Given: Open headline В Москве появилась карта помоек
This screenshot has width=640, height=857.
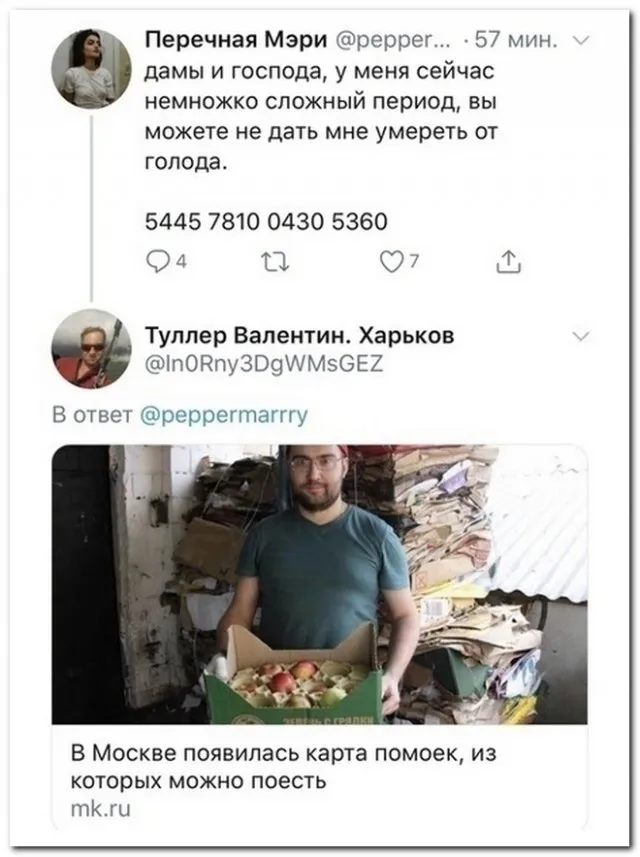Looking at the screenshot, I should [284, 767].
